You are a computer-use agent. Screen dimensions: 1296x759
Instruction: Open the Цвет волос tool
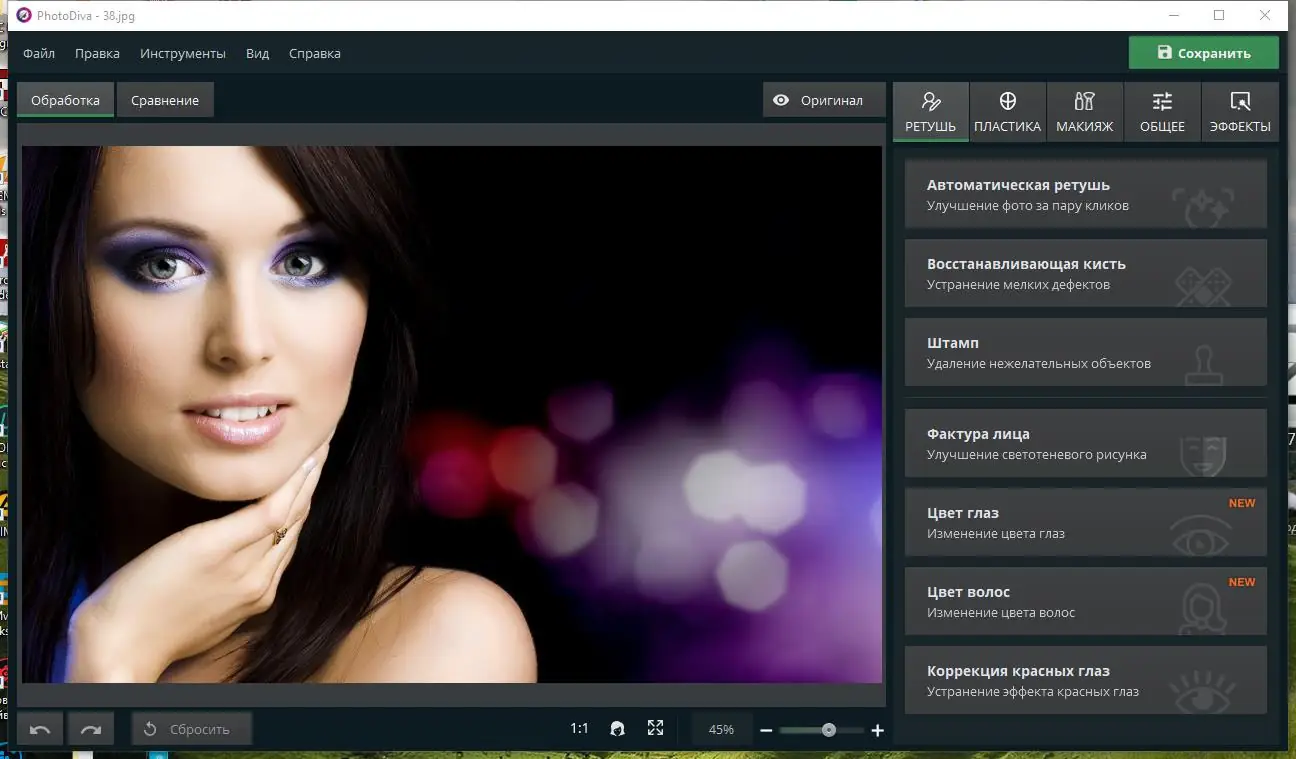pos(1086,601)
